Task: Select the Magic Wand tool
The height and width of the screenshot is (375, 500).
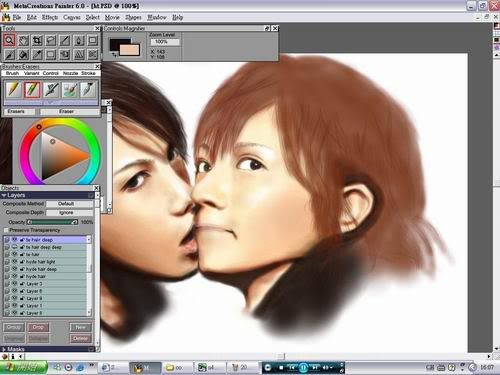Action: (x=65, y=40)
